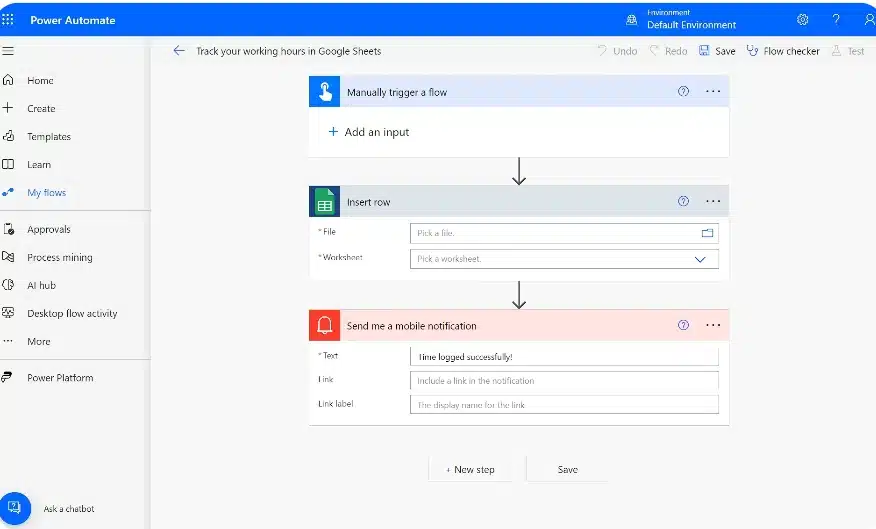
Task: Open Templates in sidebar
Action: pyautogui.click(x=49, y=136)
